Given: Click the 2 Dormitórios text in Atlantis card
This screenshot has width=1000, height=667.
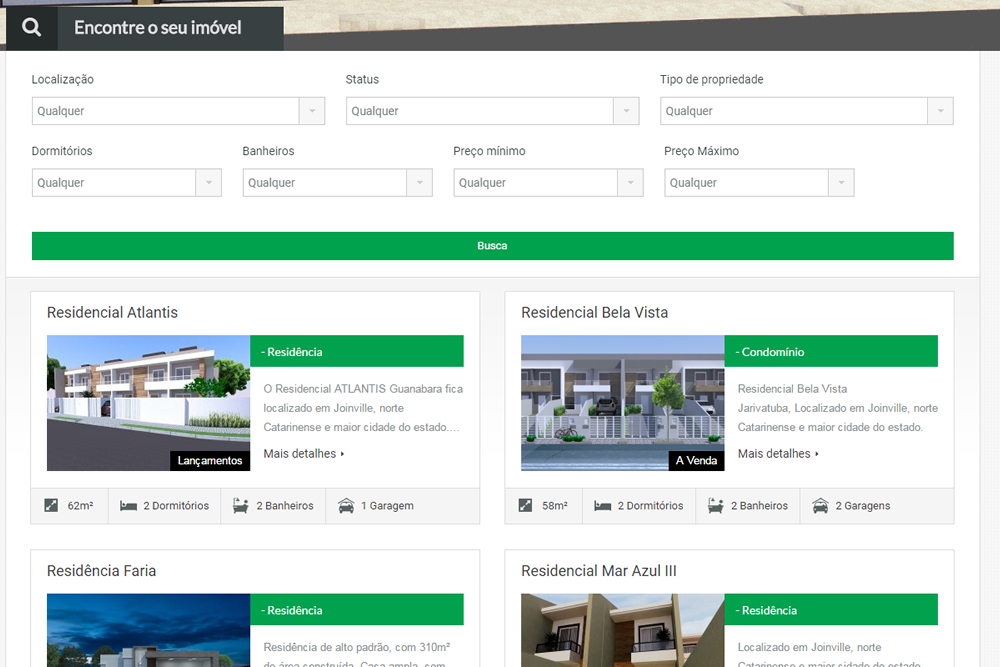Looking at the screenshot, I should pos(176,506).
